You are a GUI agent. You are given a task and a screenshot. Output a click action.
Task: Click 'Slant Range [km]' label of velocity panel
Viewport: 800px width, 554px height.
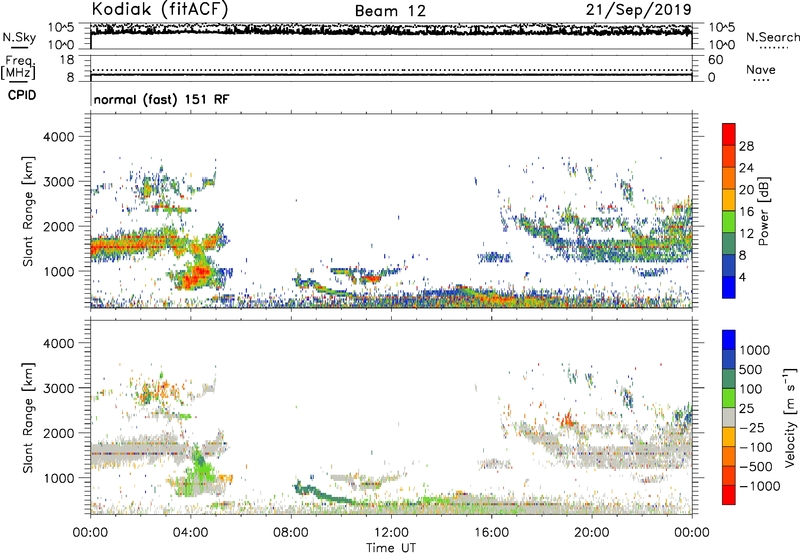pos(28,418)
